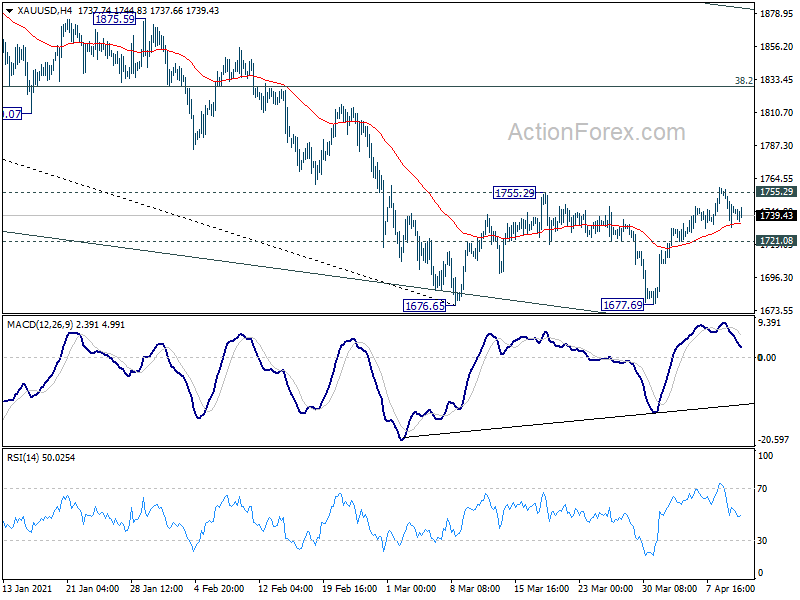The width and height of the screenshot is (800, 600).
Task: Select the RSI 70 level label
Action: click(x=762, y=489)
